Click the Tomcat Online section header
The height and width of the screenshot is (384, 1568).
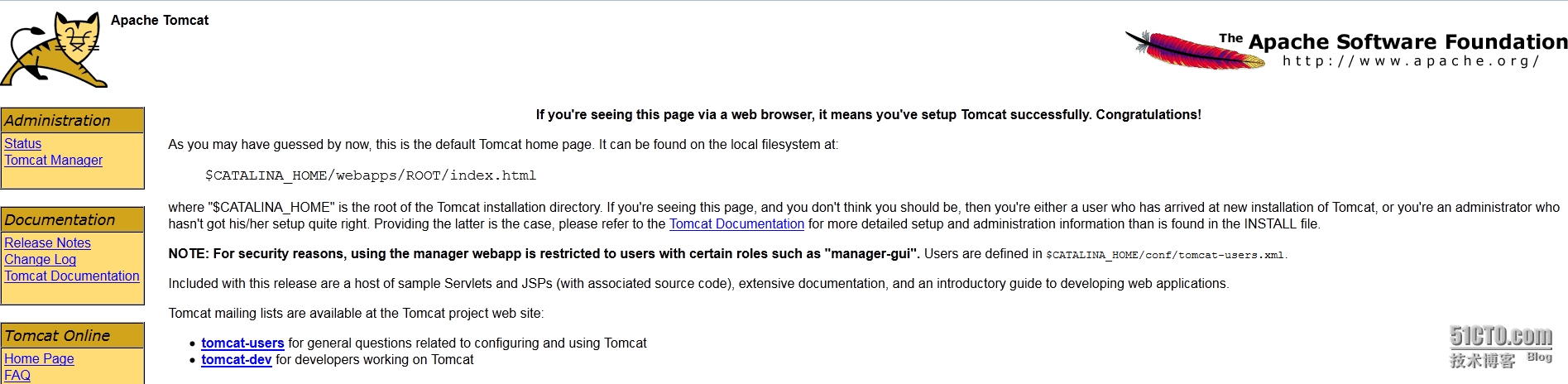point(57,335)
